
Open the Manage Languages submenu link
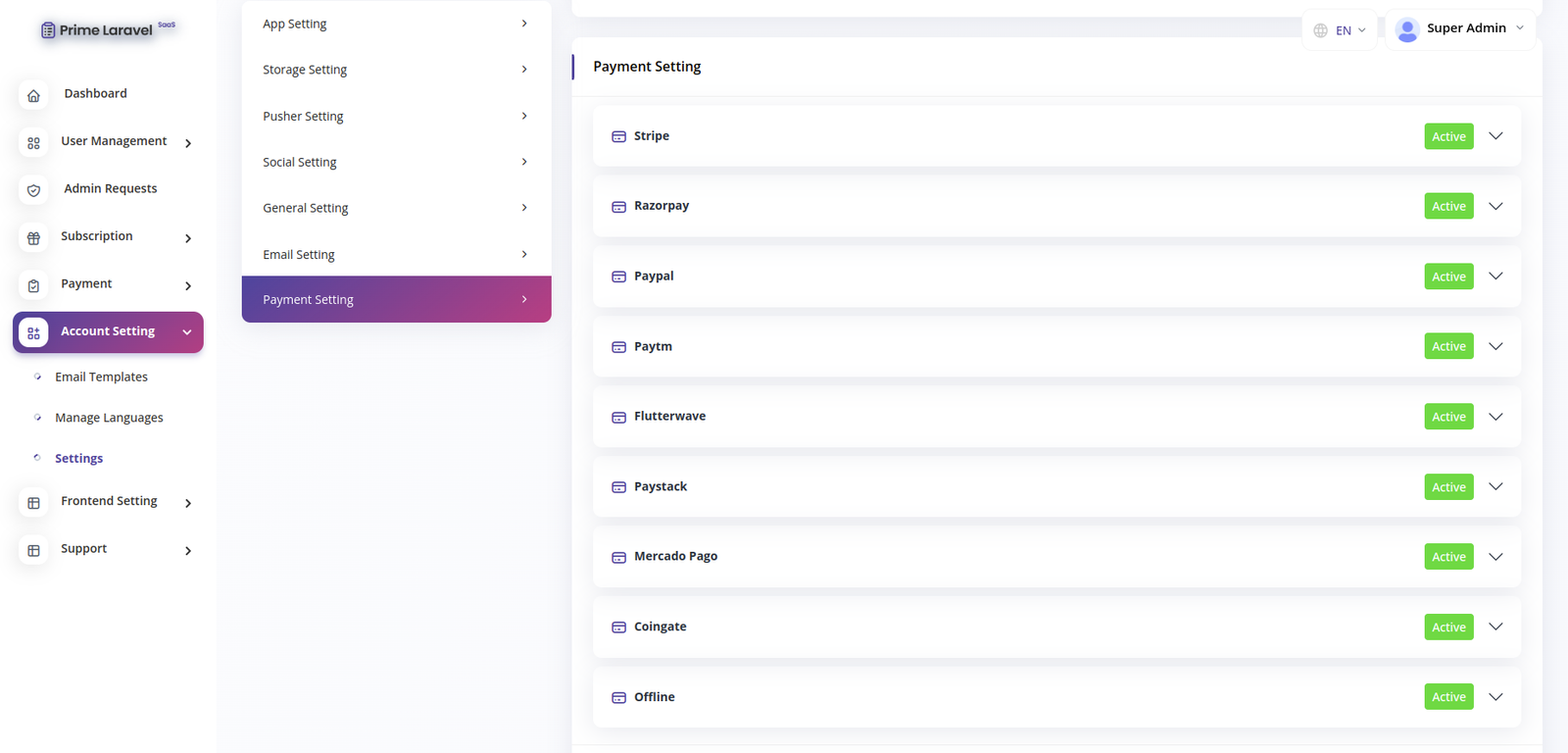[x=109, y=418]
